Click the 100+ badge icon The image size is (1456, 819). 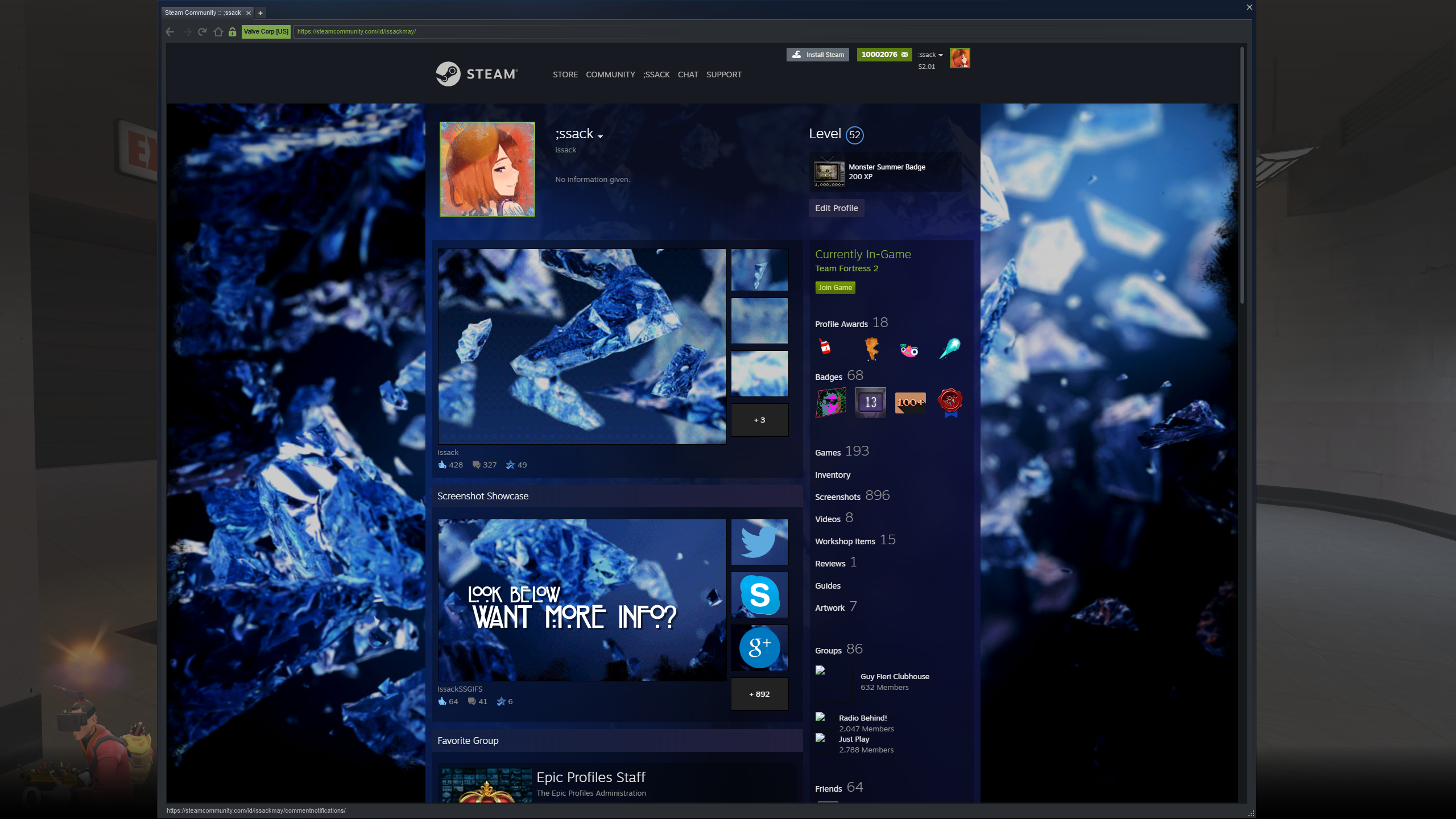[910, 403]
